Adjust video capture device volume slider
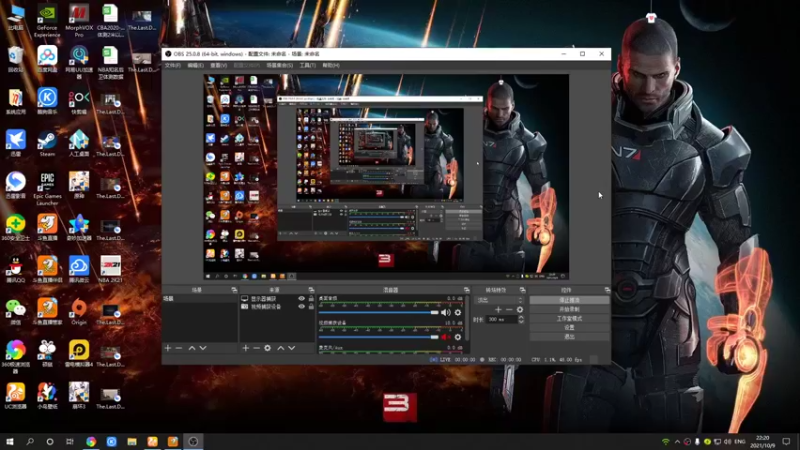This screenshot has height=450, width=800. pos(379,337)
